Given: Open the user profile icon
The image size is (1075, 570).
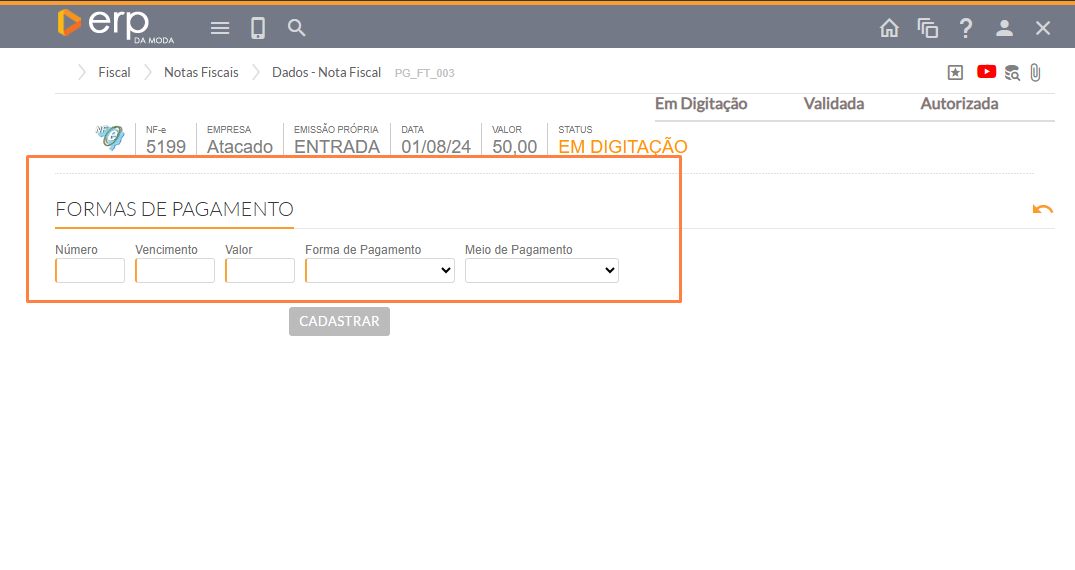Looking at the screenshot, I should point(1005,28).
